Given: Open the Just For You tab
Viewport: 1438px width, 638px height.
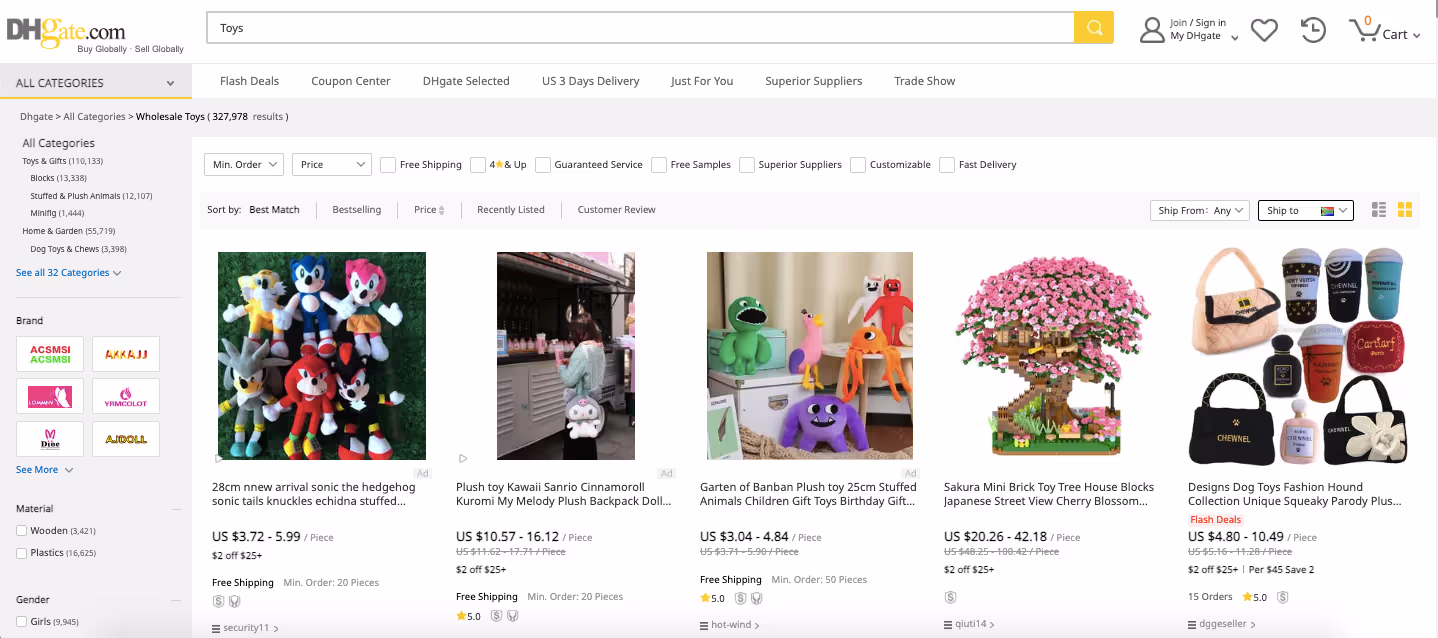Looking at the screenshot, I should coord(702,81).
